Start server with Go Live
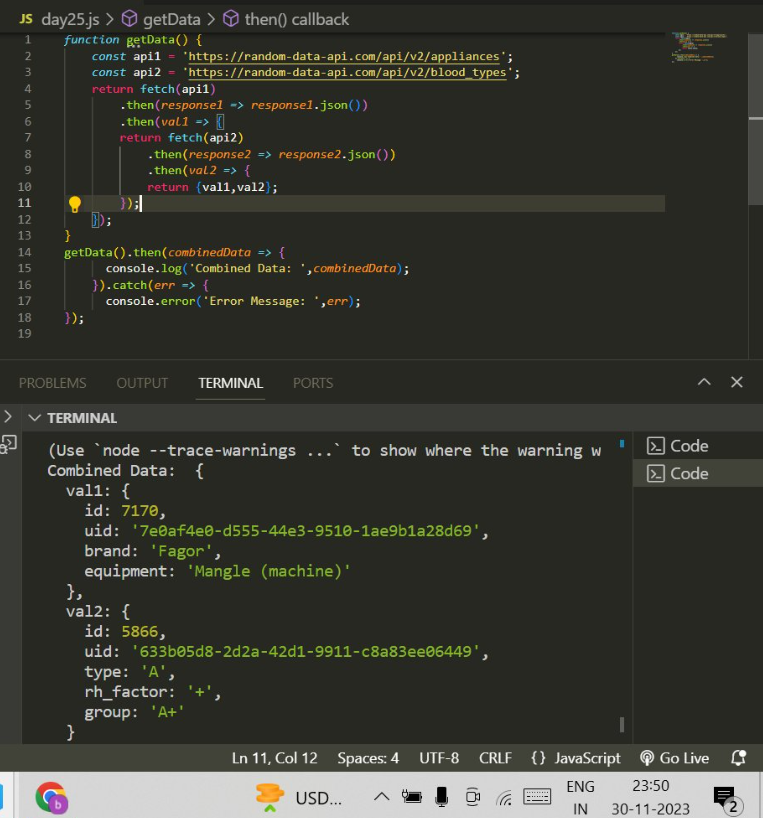The height and width of the screenshot is (818, 763). pyautogui.click(x=674, y=758)
